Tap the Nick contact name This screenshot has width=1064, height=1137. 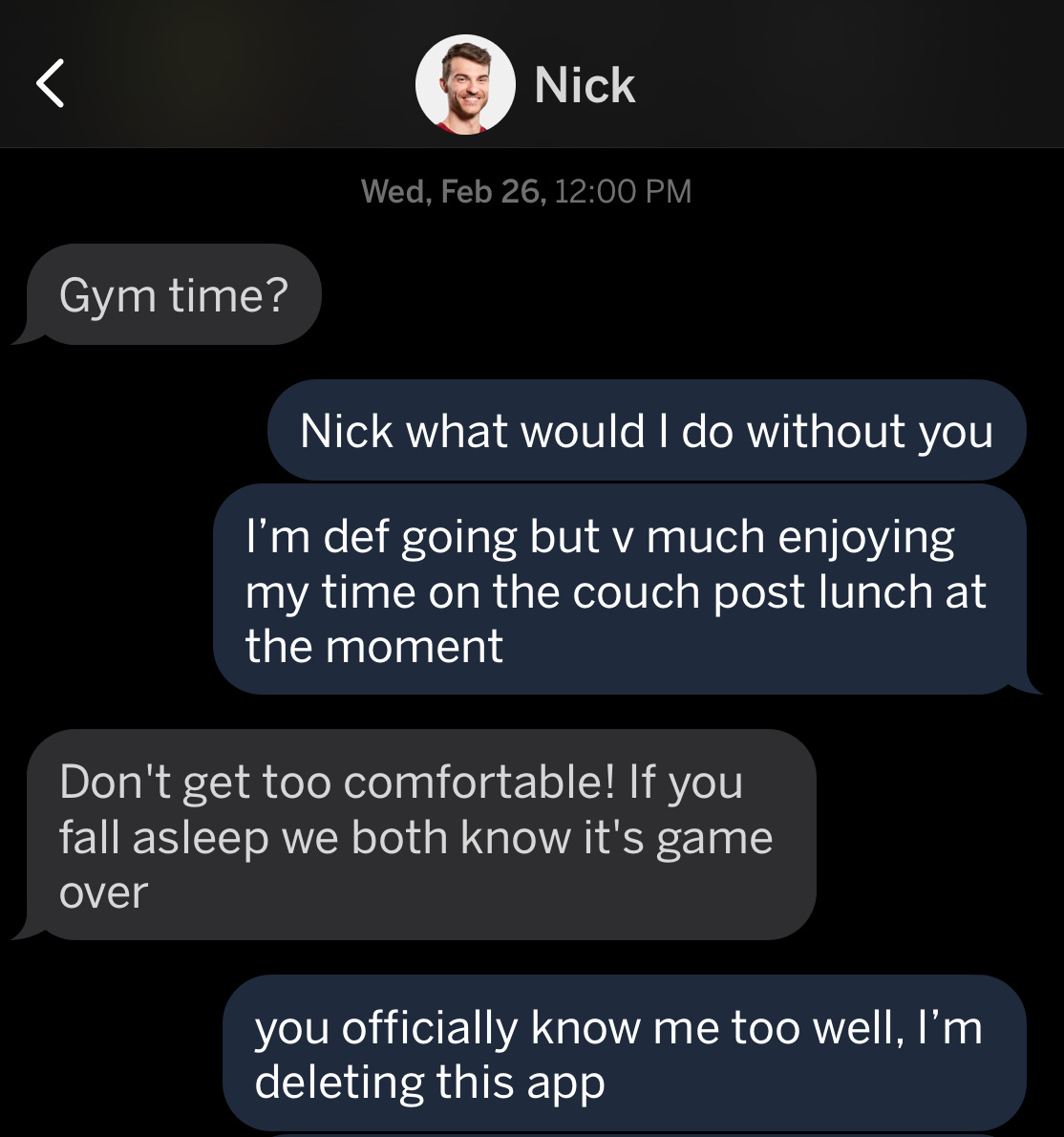[585, 85]
